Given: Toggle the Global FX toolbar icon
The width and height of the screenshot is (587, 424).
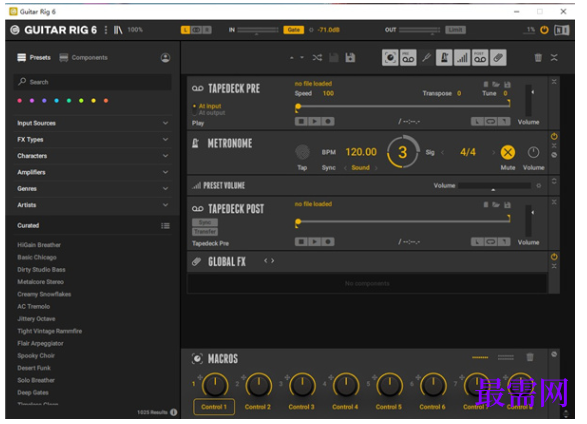Looking at the screenshot, I should (x=498, y=58).
